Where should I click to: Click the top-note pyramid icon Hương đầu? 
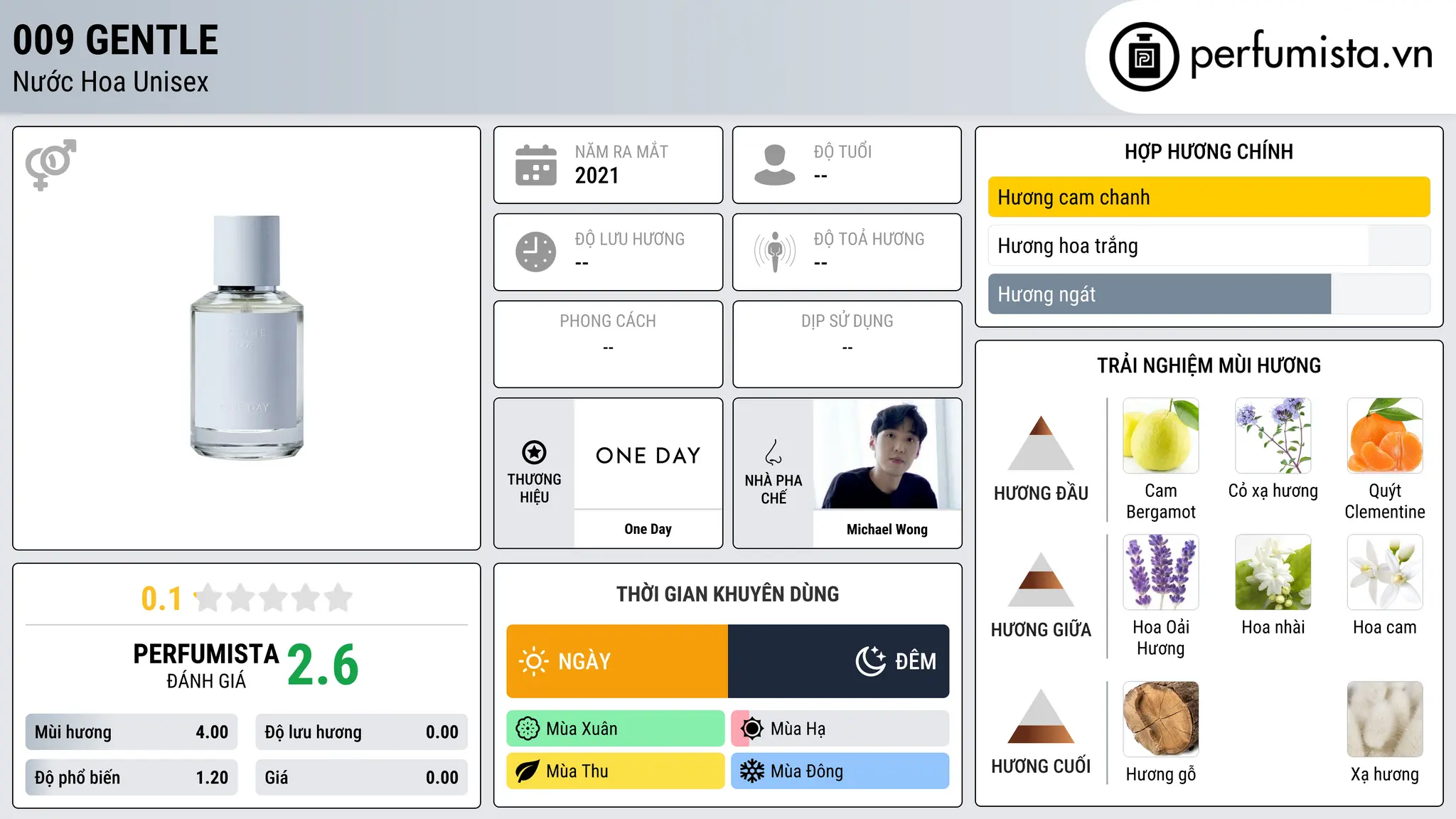tap(1041, 443)
